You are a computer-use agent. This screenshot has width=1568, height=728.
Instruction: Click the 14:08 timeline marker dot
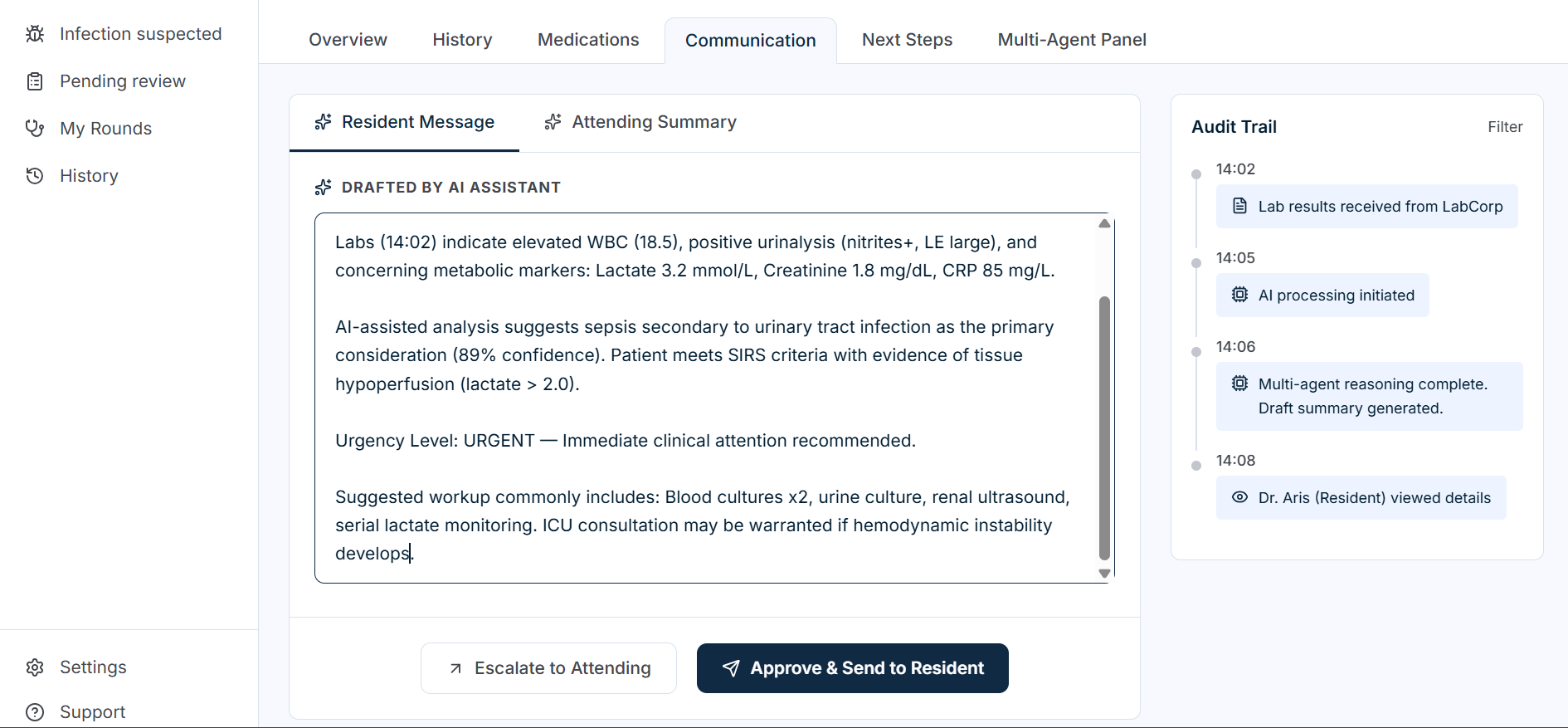1196,466
